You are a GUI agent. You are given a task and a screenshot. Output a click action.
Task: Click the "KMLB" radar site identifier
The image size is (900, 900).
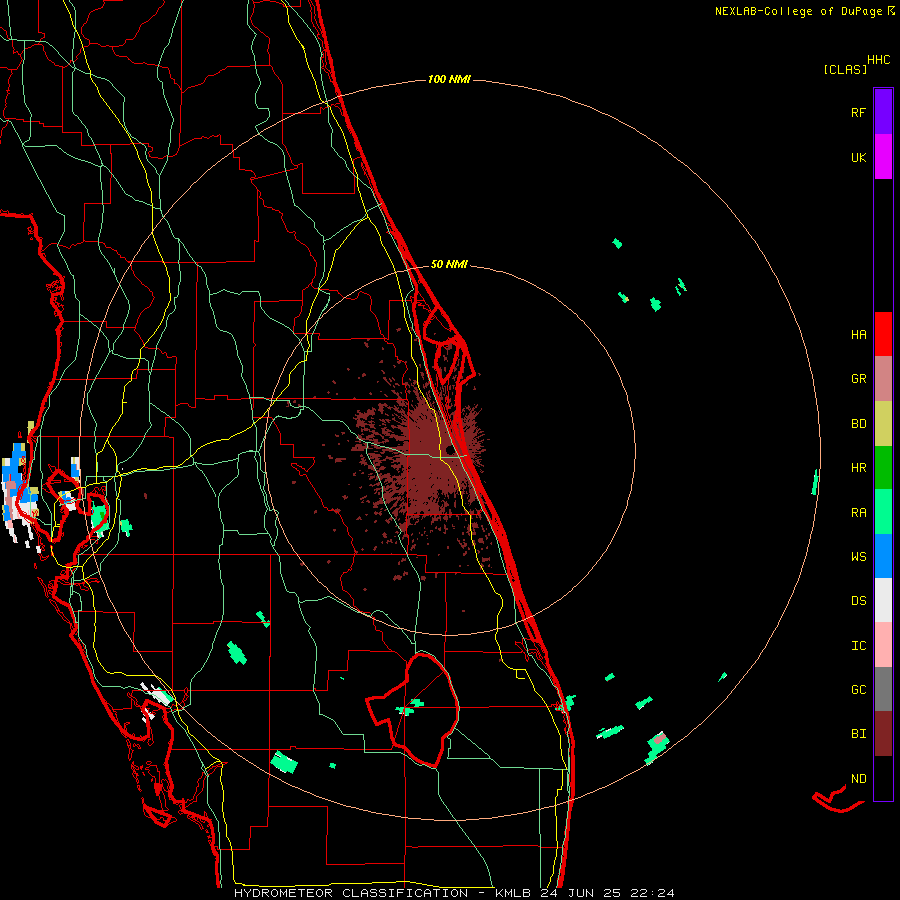tap(513, 893)
